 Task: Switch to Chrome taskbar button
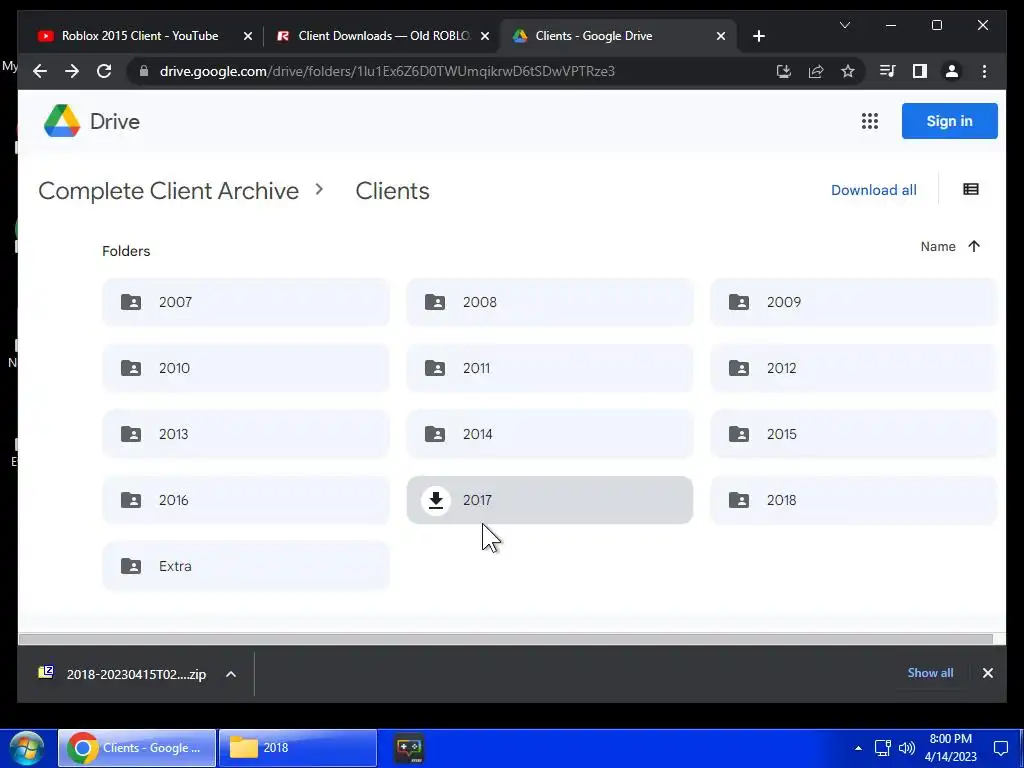point(137,748)
